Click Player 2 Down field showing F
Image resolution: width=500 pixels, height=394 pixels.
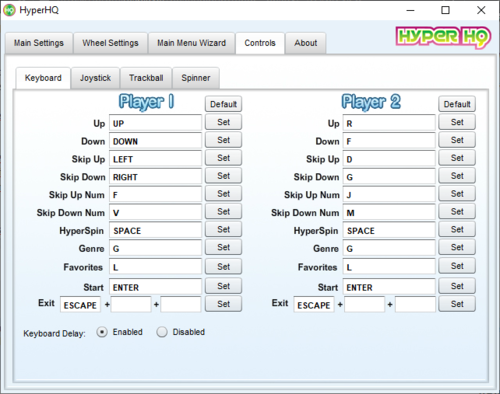pos(389,141)
